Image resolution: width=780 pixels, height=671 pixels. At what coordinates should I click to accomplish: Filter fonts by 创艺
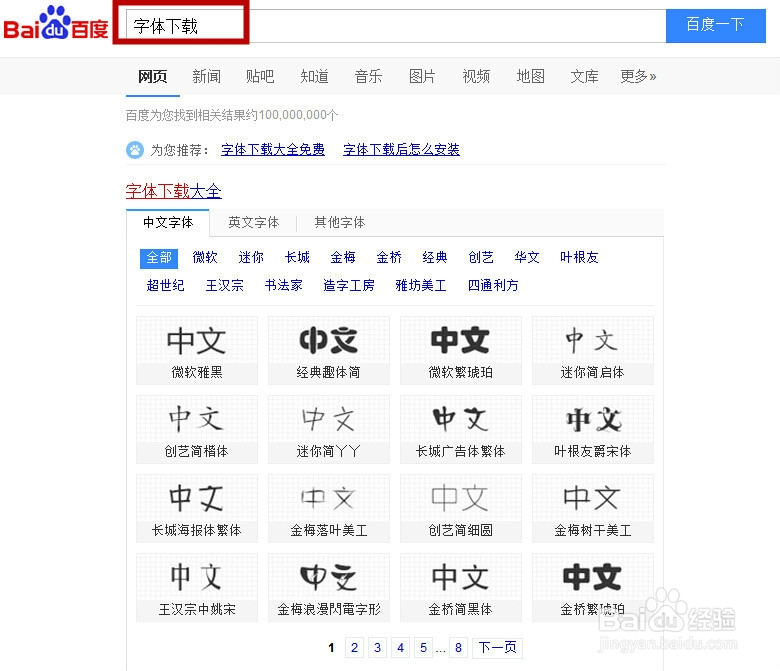point(481,257)
